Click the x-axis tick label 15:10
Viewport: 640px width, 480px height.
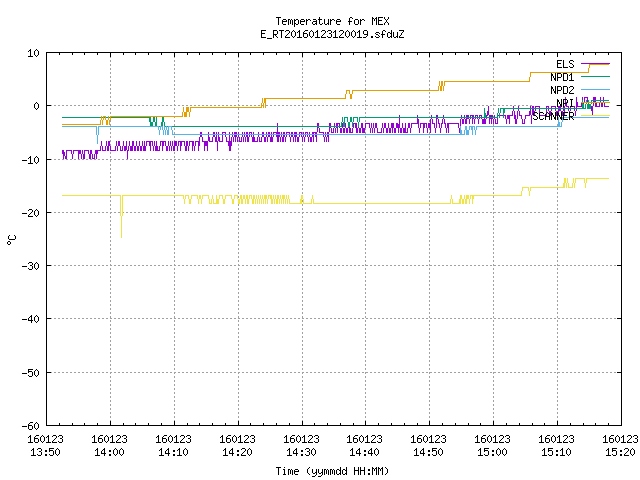point(557,452)
